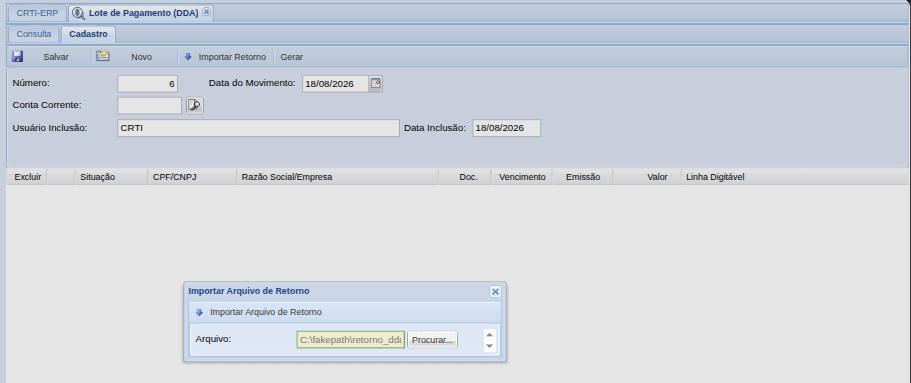
Task: Click the Usuário Inclusão field
Action: click(258, 128)
